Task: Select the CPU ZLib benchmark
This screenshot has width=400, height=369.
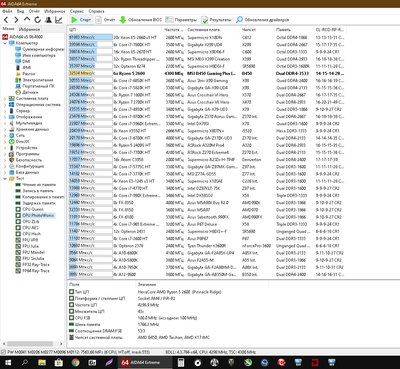Action: coord(28,221)
